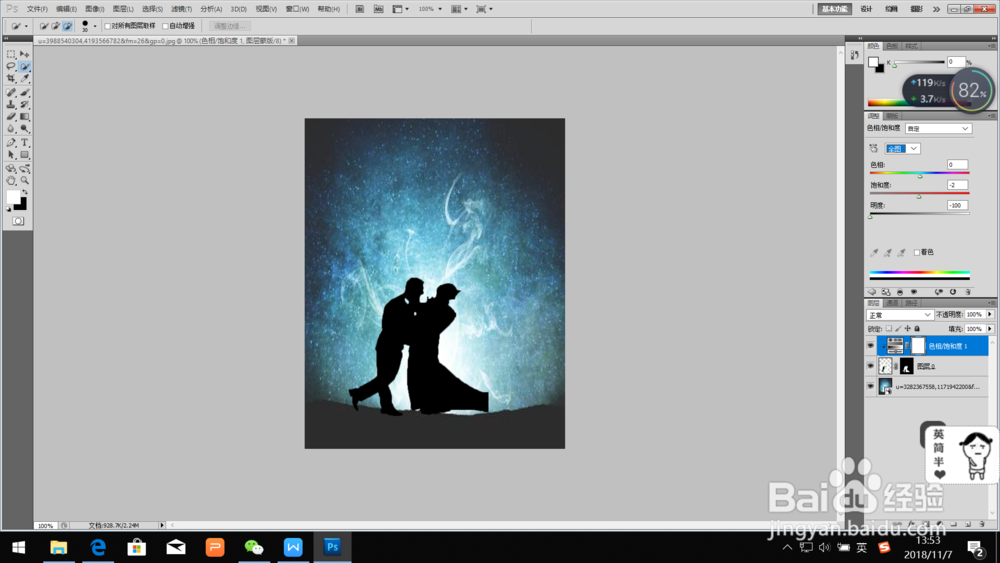Click the on-image adjustment hand icon
The height and width of the screenshot is (563, 1000).
[874, 149]
